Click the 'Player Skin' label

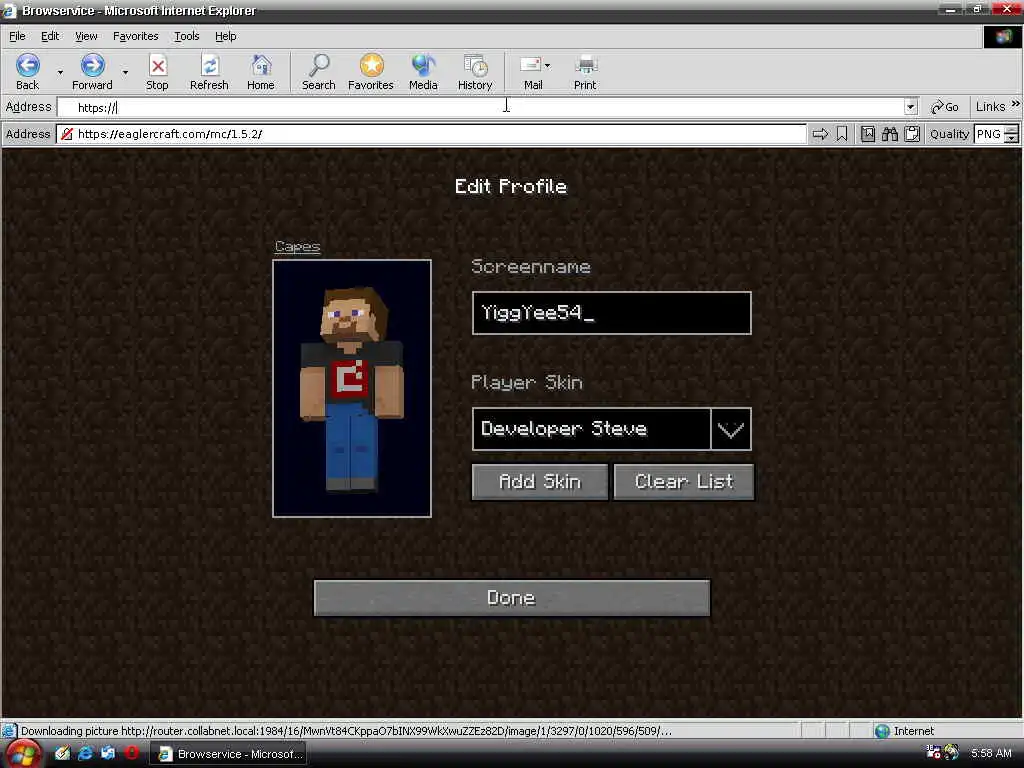coord(526,382)
